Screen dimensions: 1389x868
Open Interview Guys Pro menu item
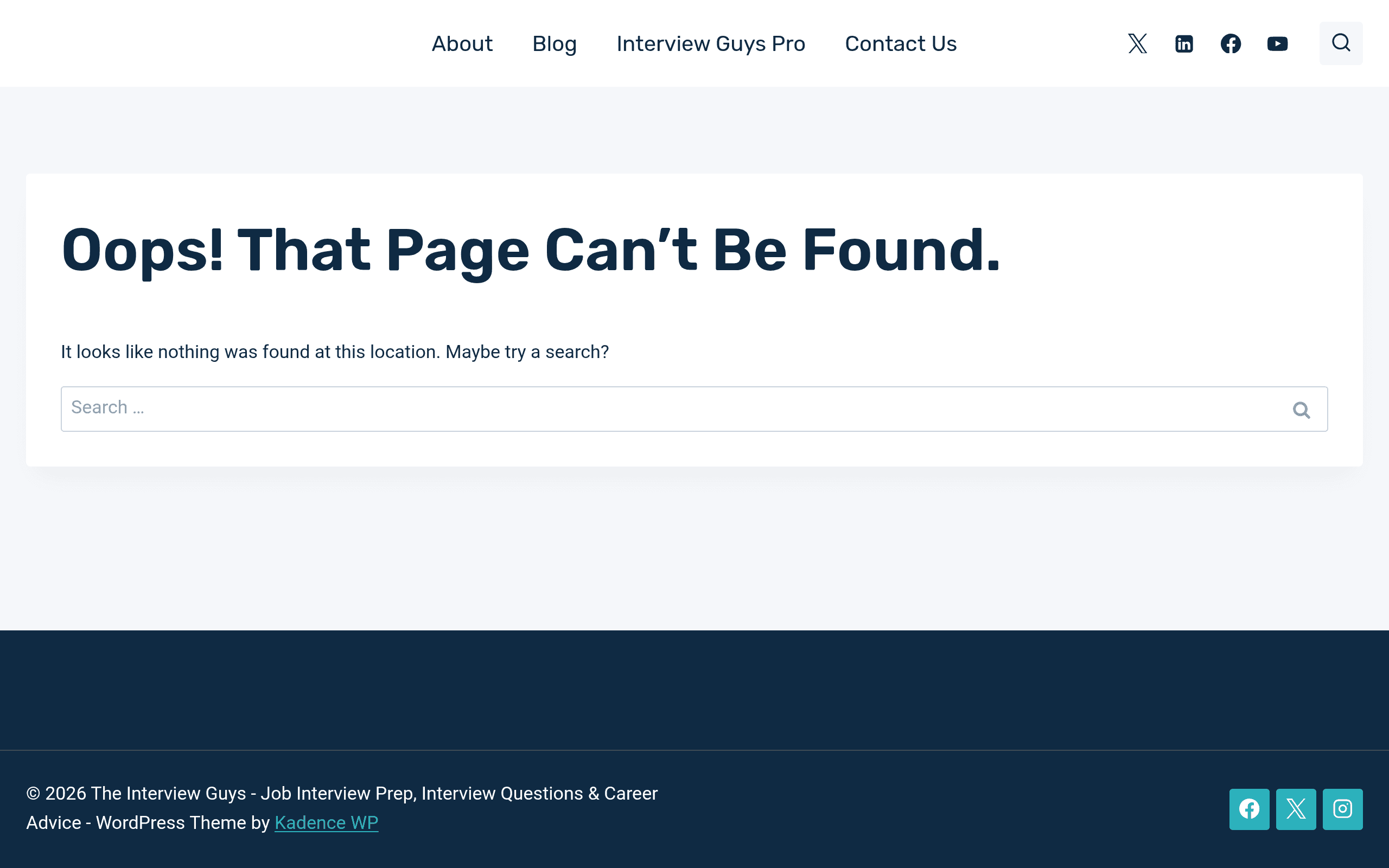point(711,43)
